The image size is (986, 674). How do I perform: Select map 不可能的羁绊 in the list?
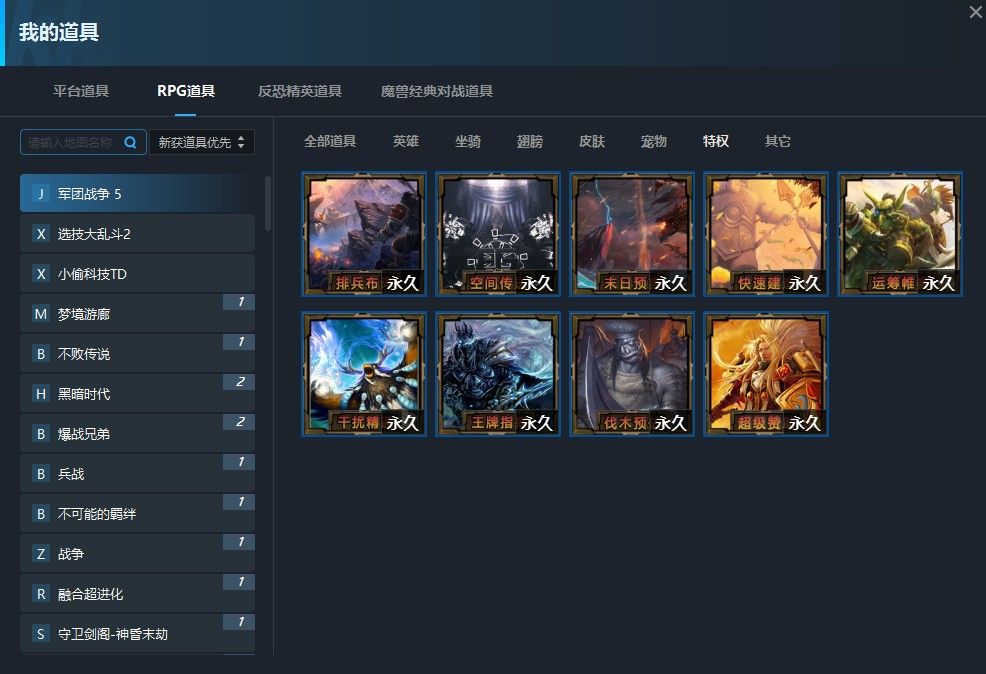pos(137,514)
